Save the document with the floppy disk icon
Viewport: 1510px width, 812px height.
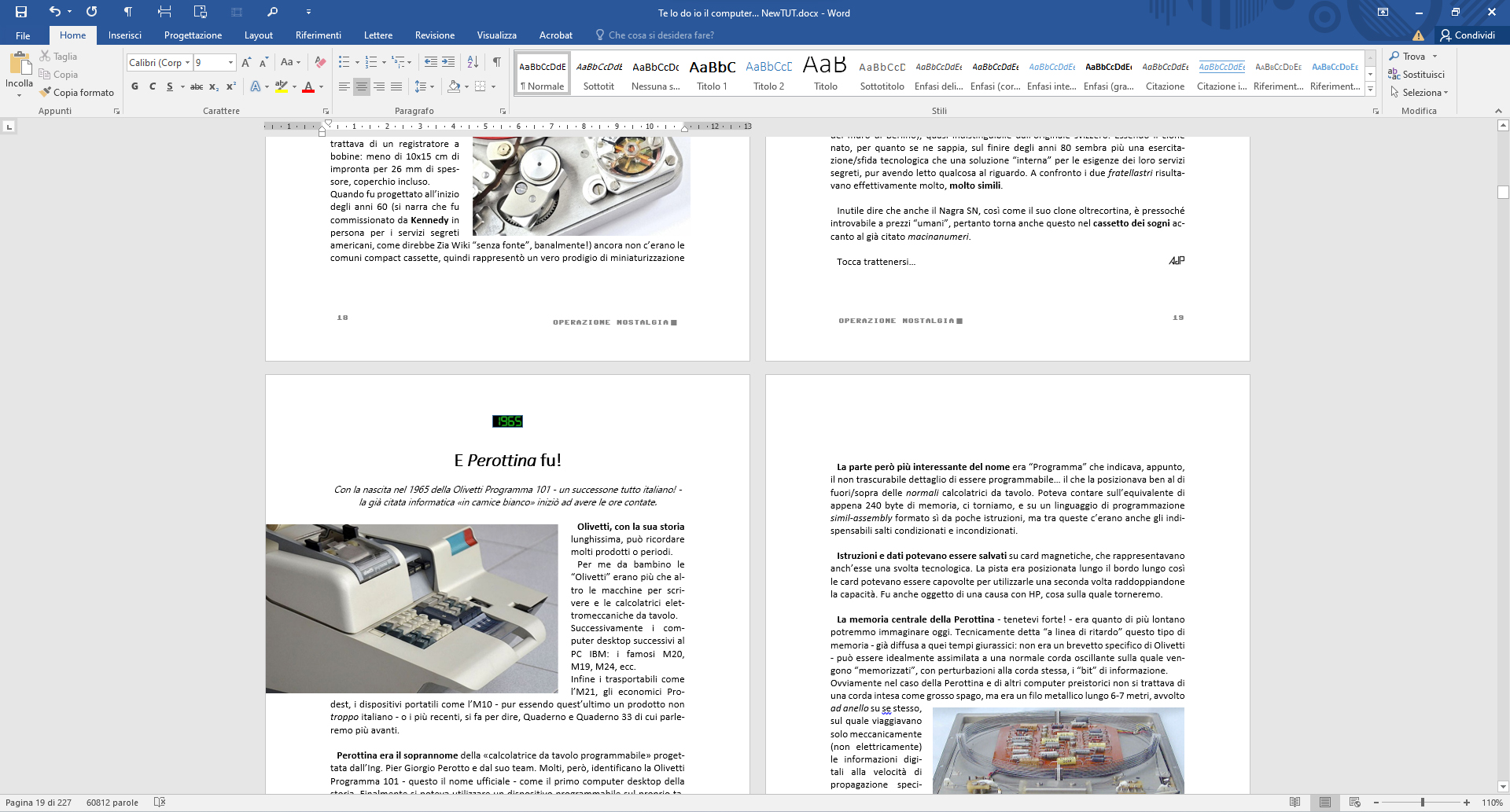21,12
